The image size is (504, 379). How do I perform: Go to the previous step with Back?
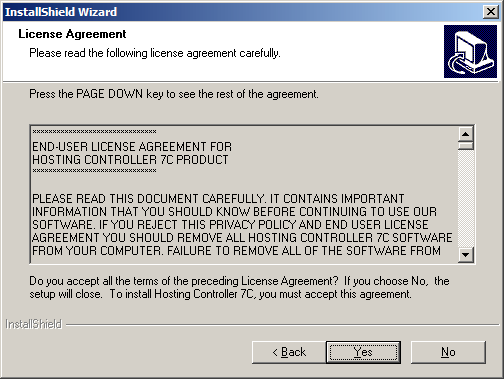(x=289, y=352)
